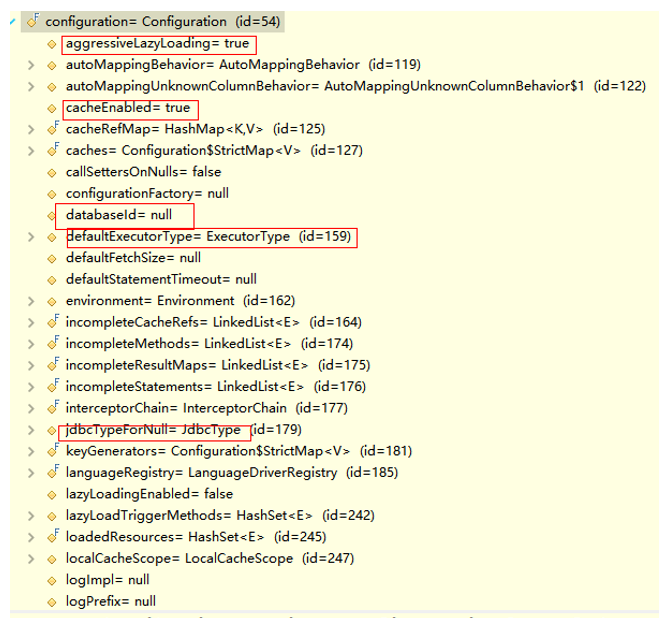659x618 pixels.
Task: Click the final-field icon beside caches
Action: pyautogui.click(x=53, y=150)
